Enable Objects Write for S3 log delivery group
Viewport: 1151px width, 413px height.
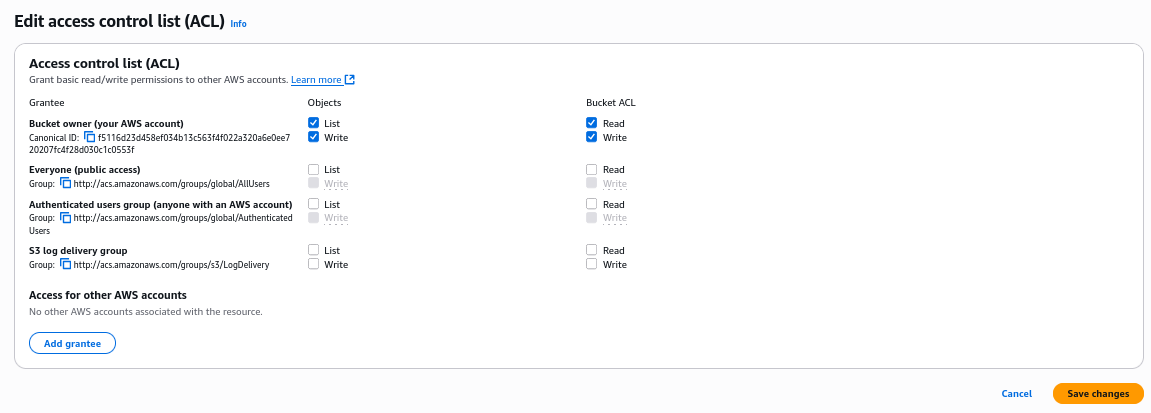pos(313,264)
